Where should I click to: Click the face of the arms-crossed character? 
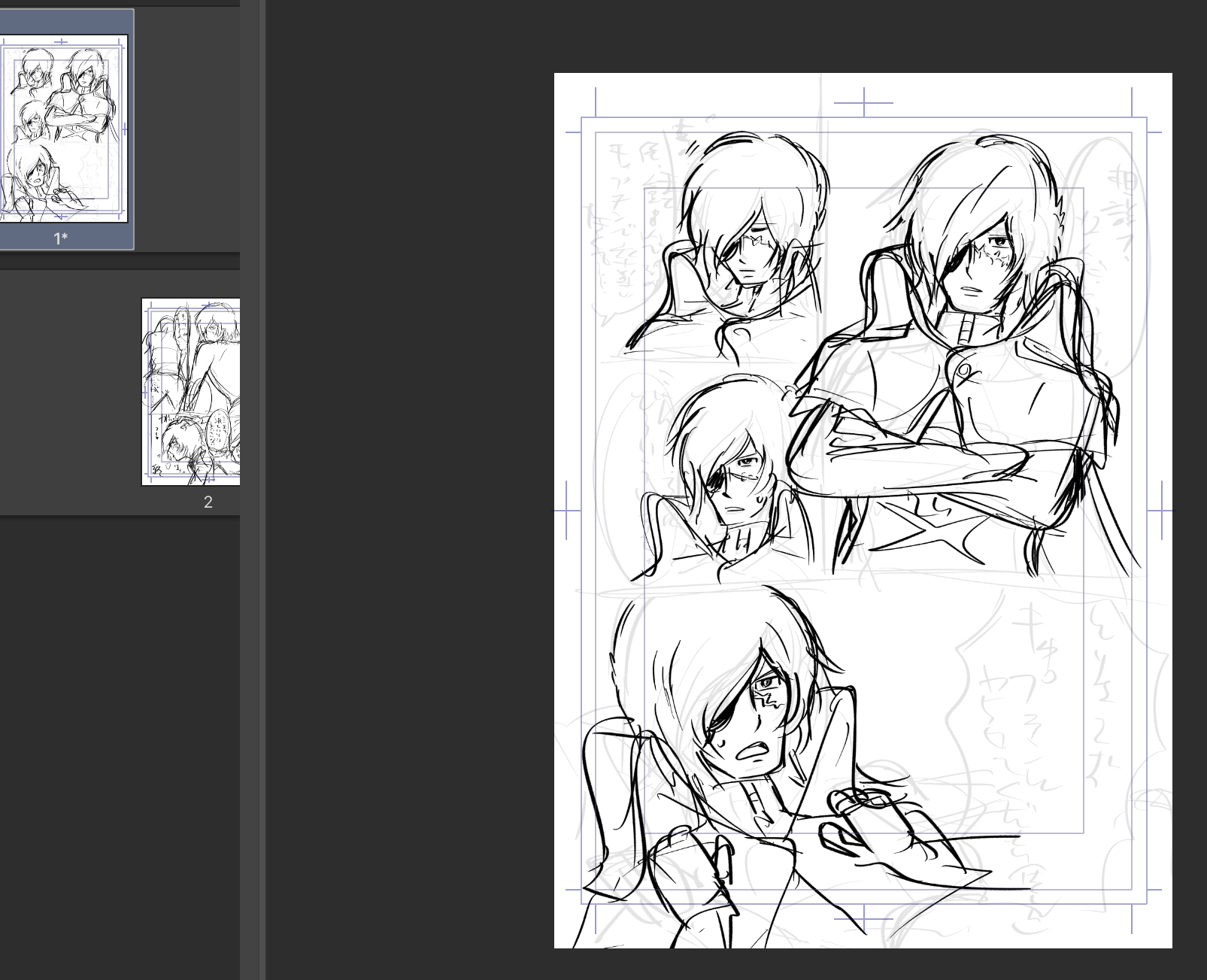(978, 263)
